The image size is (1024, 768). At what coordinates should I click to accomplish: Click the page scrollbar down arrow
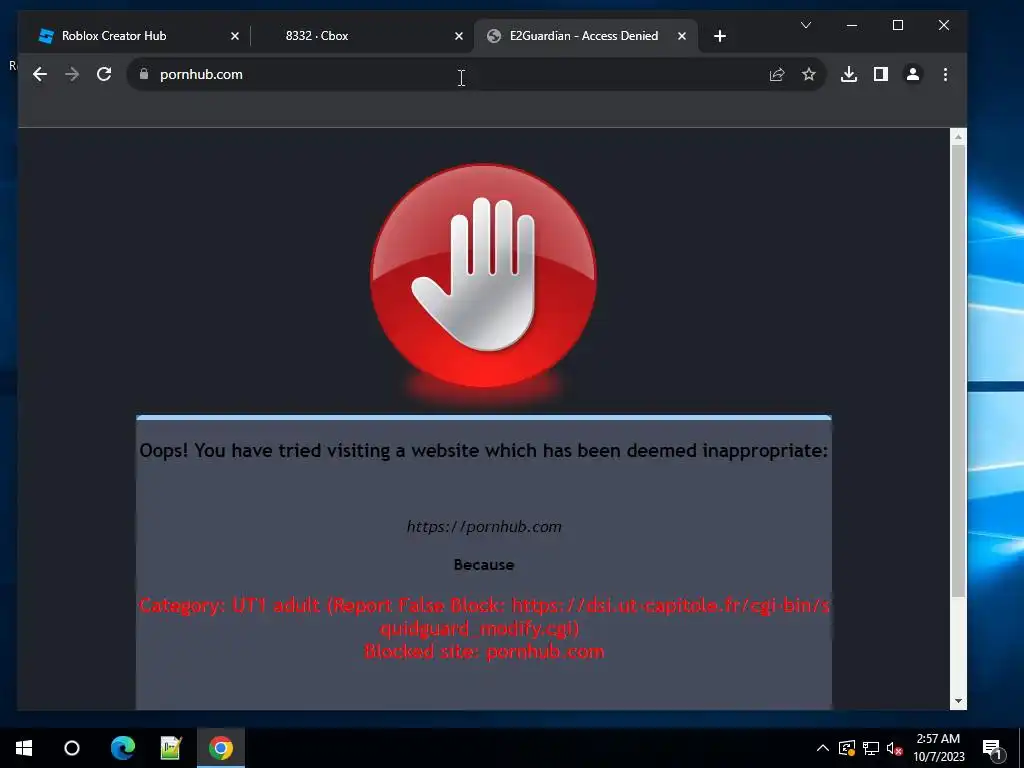[x=958, y=701]
